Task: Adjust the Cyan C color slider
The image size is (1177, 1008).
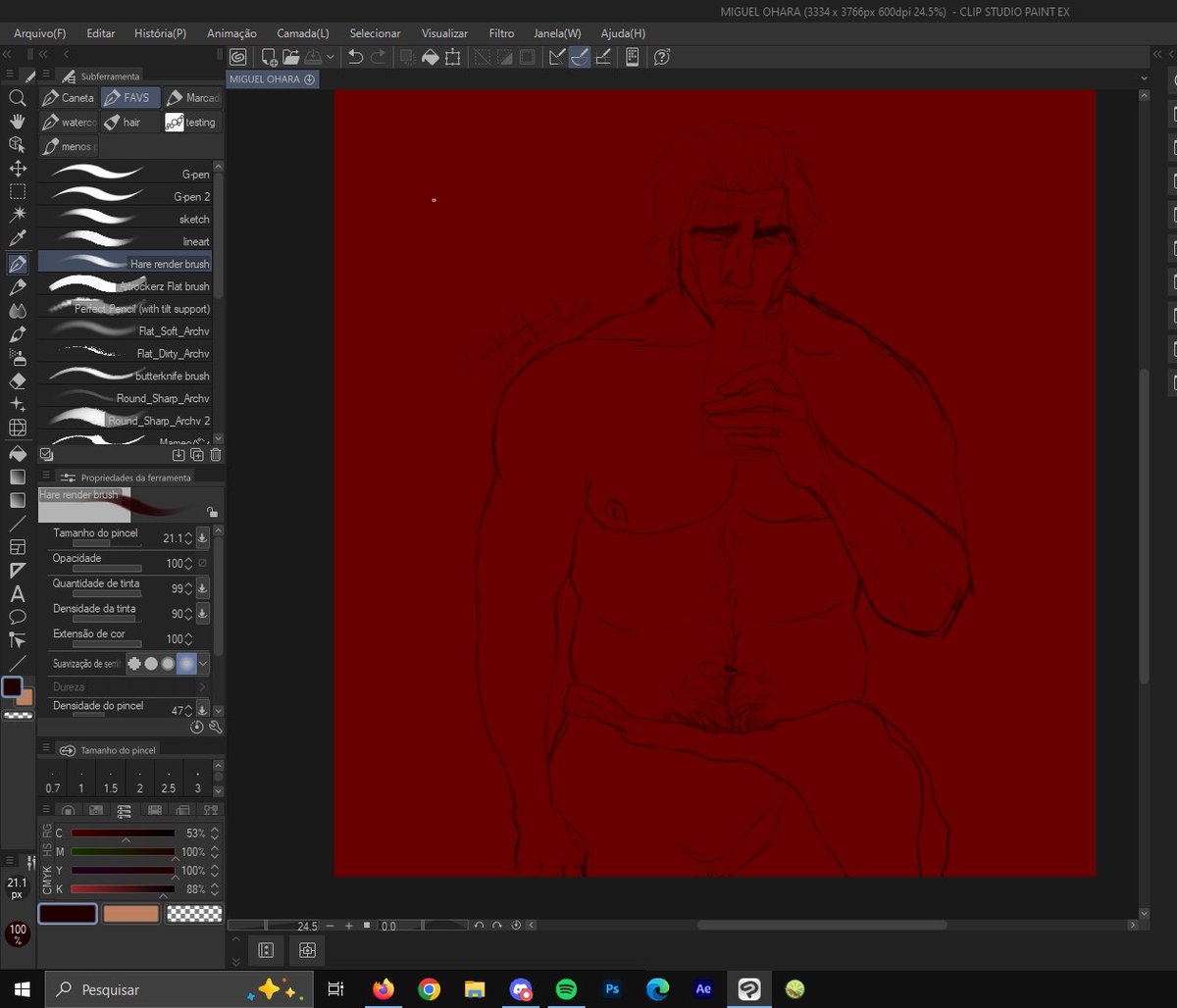Action: (x=123, y=833)
